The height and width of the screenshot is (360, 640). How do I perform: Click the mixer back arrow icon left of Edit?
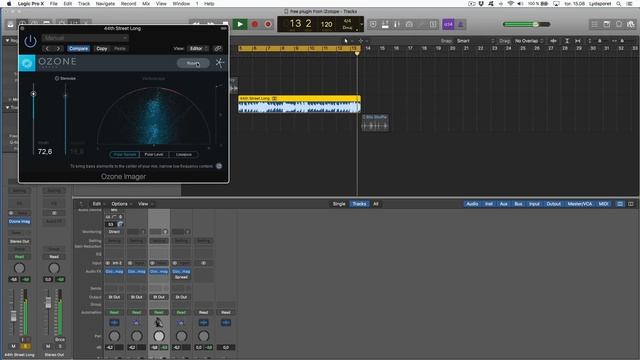81,204
